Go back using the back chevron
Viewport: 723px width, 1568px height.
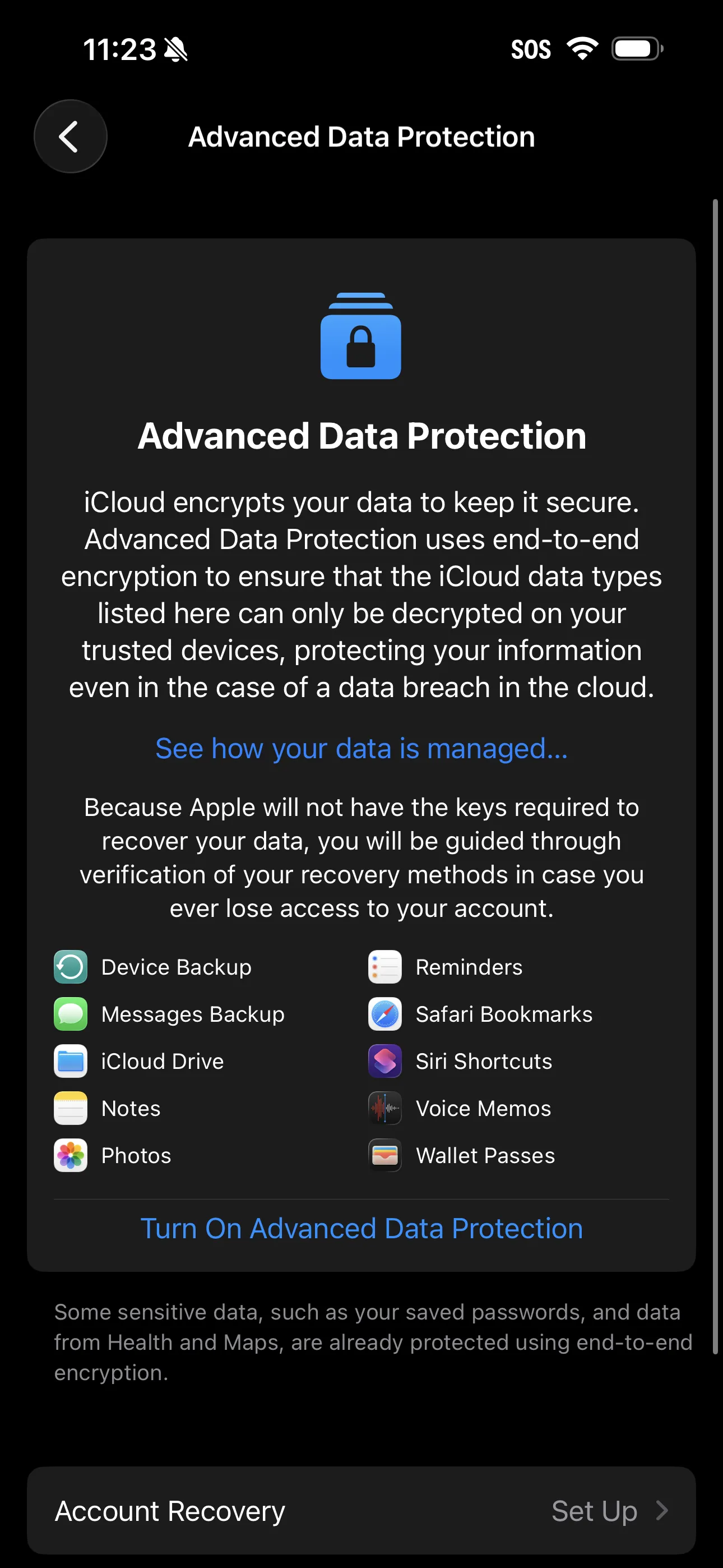(70, 136)
